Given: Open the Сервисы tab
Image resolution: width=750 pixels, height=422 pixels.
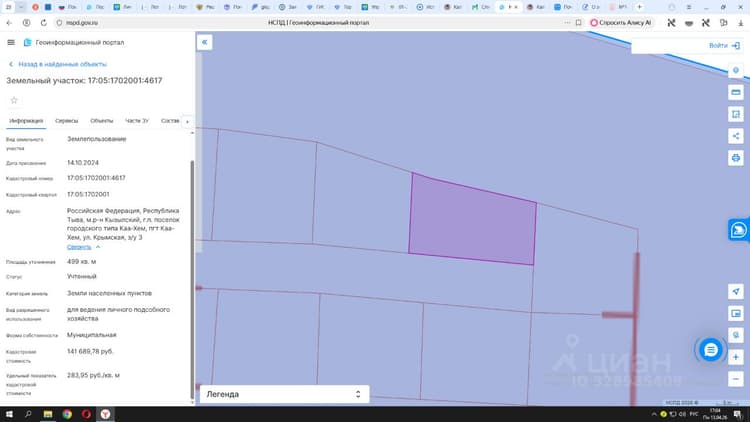Looking at the screenshot, I should click(x=66, y=121).
